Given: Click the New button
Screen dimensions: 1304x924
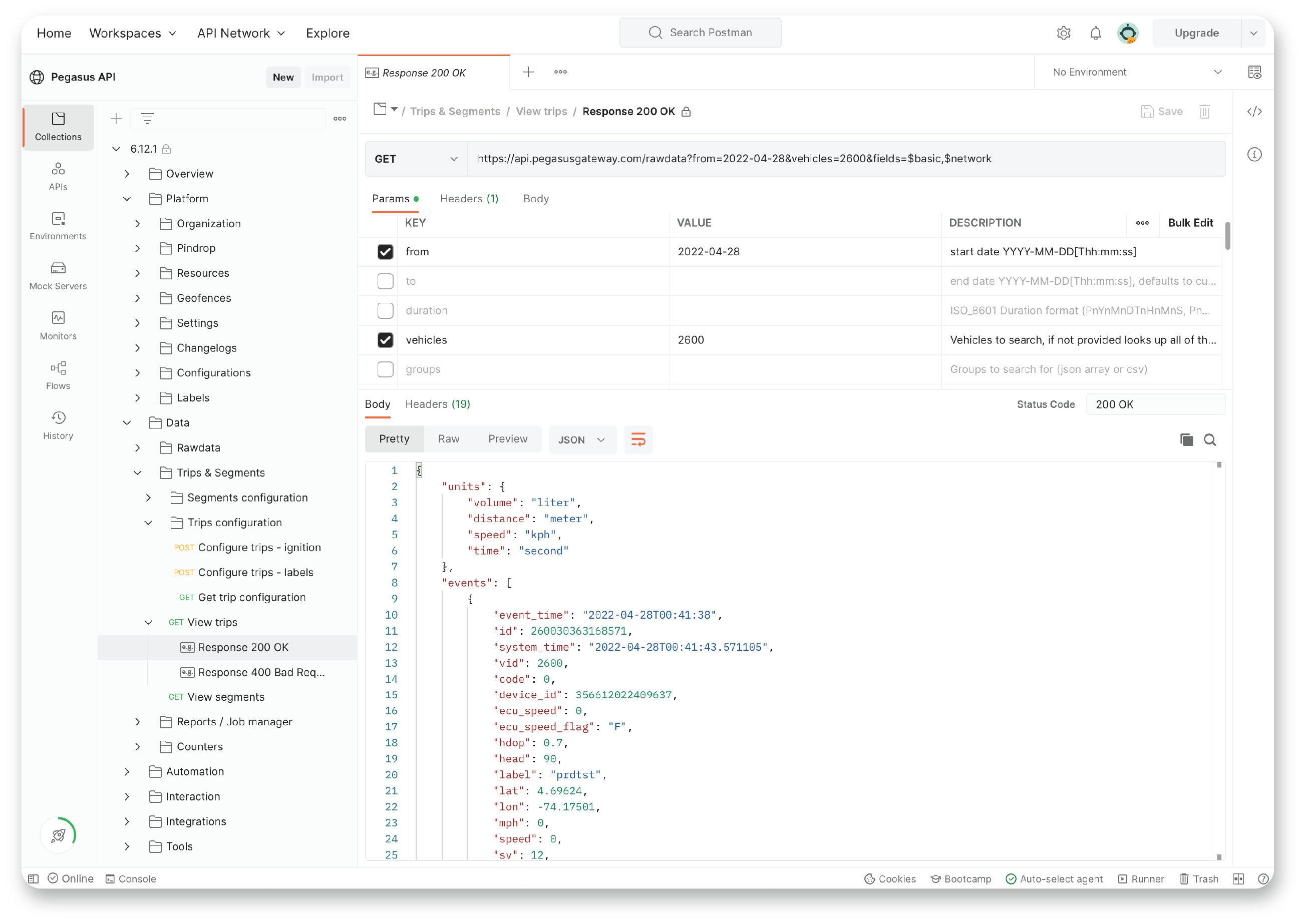Looking at the screenshot, I should pos(283,78).
